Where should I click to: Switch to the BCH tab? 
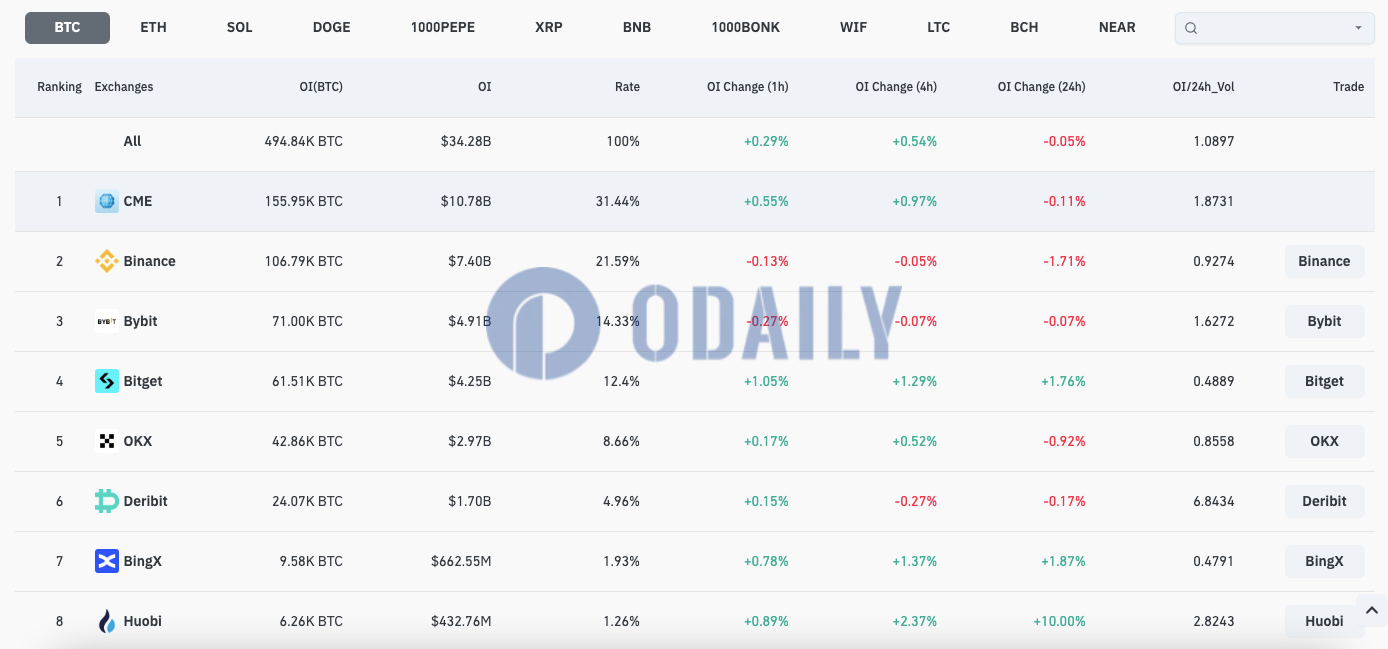tap(1024, 28)
